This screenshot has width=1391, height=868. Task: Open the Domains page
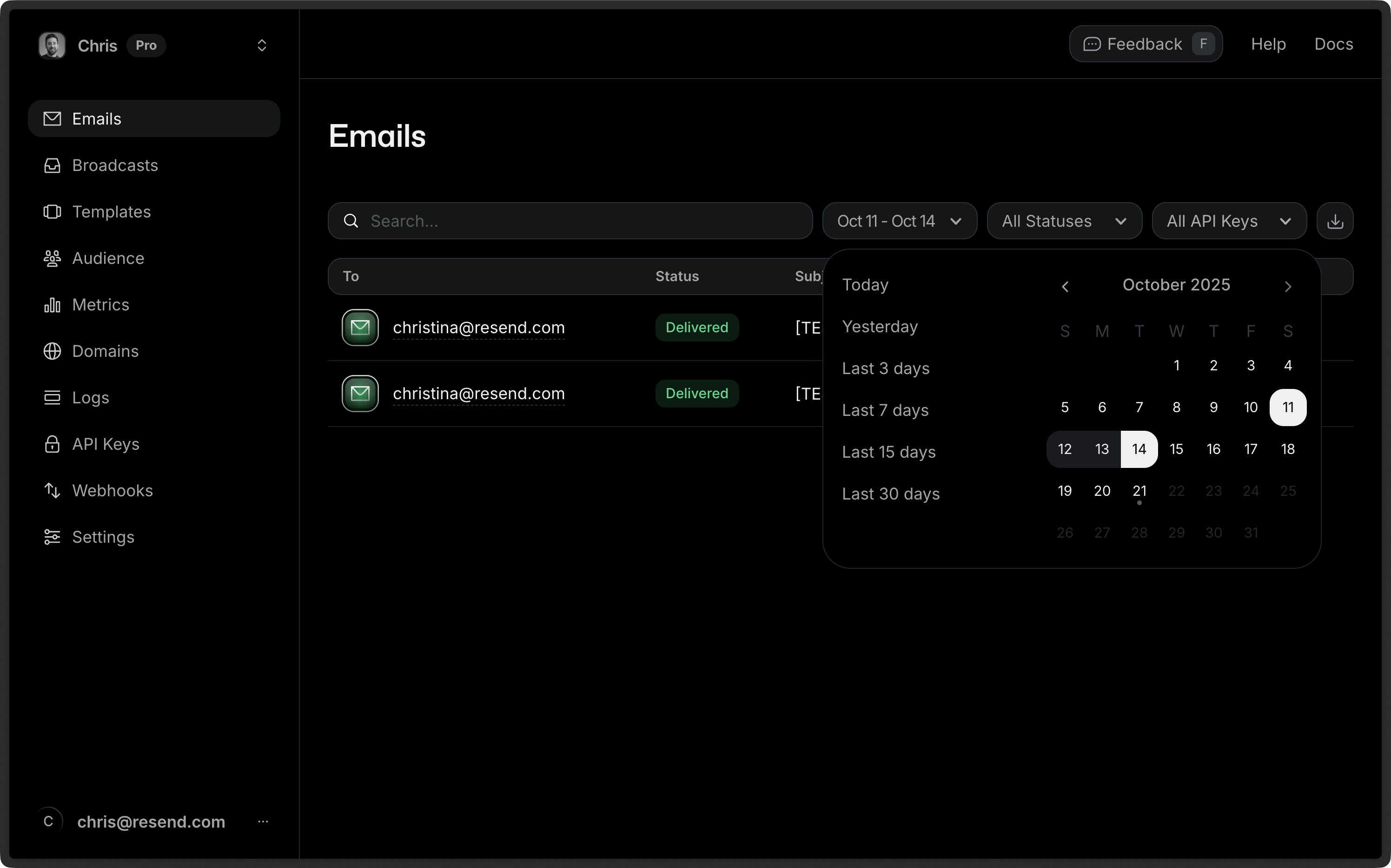pyautogui.click(x=105, y=351)
